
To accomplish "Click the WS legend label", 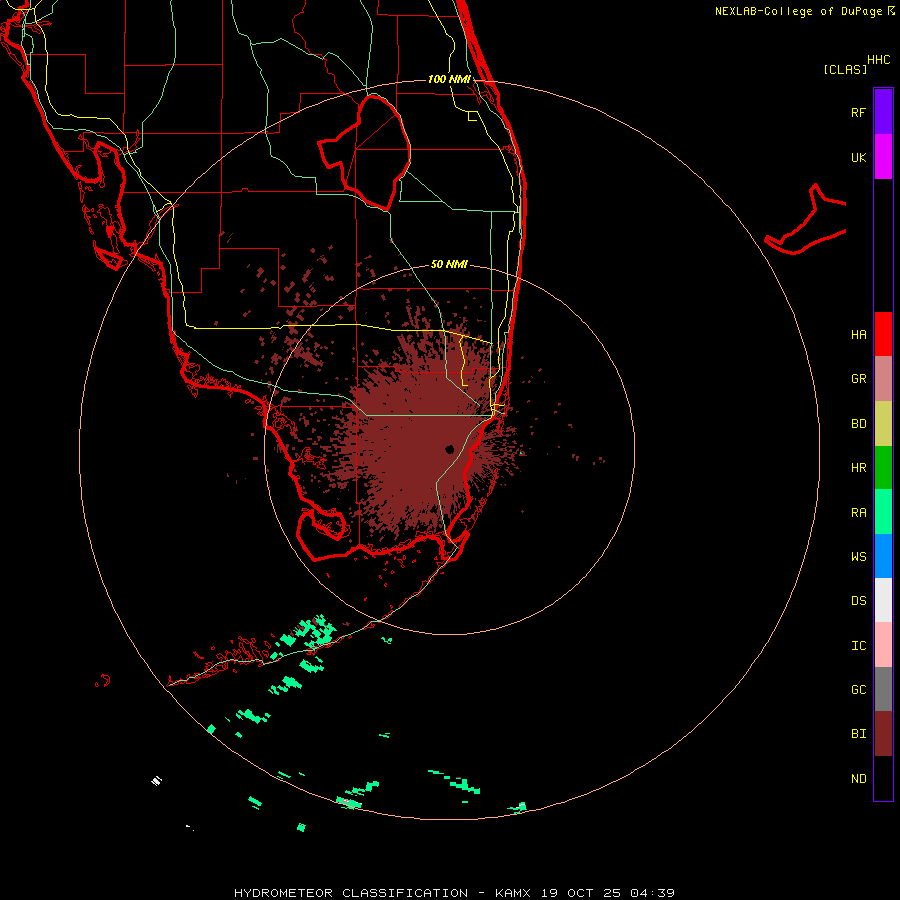I will (x=858, y=556).
